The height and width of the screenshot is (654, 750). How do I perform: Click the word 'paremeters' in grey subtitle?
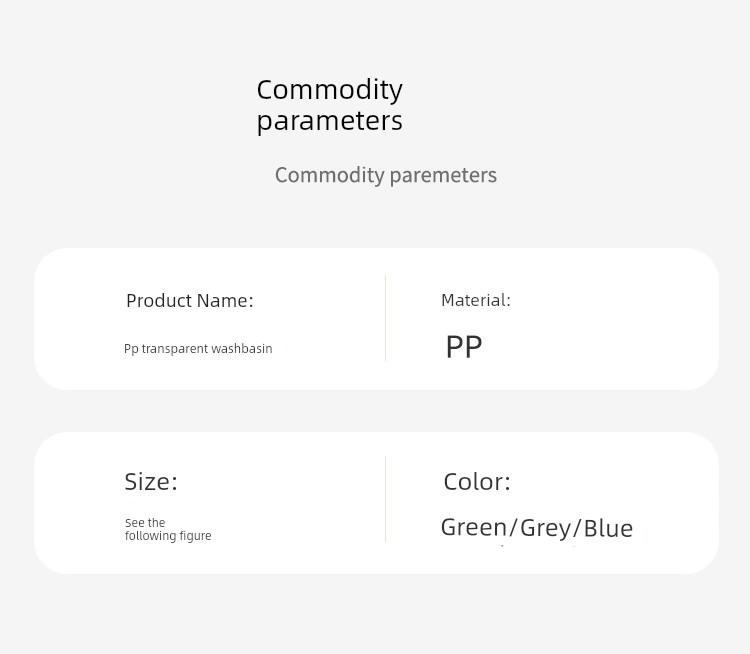[x=443, y=176]
